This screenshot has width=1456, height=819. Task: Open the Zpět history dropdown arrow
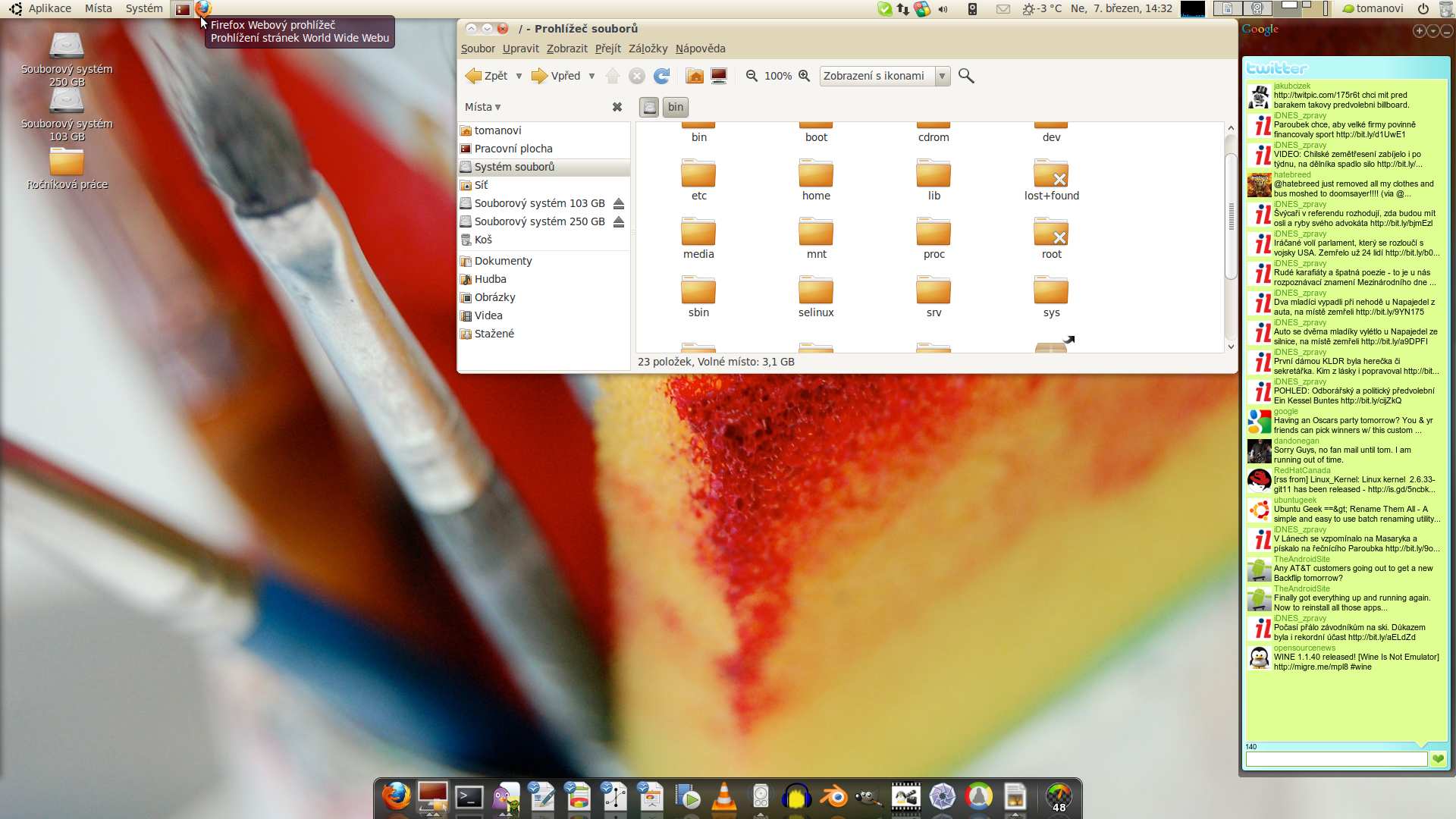519,76
